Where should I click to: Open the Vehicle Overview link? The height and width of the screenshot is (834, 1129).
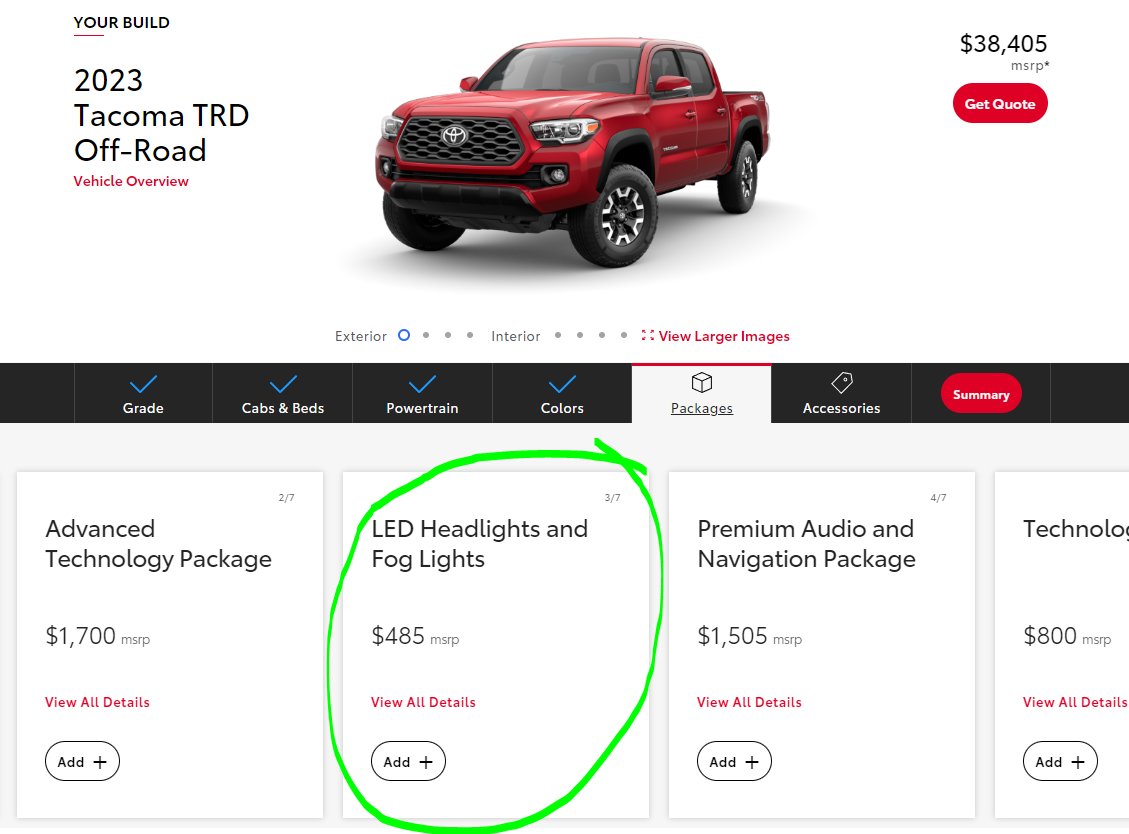(131, 181)
